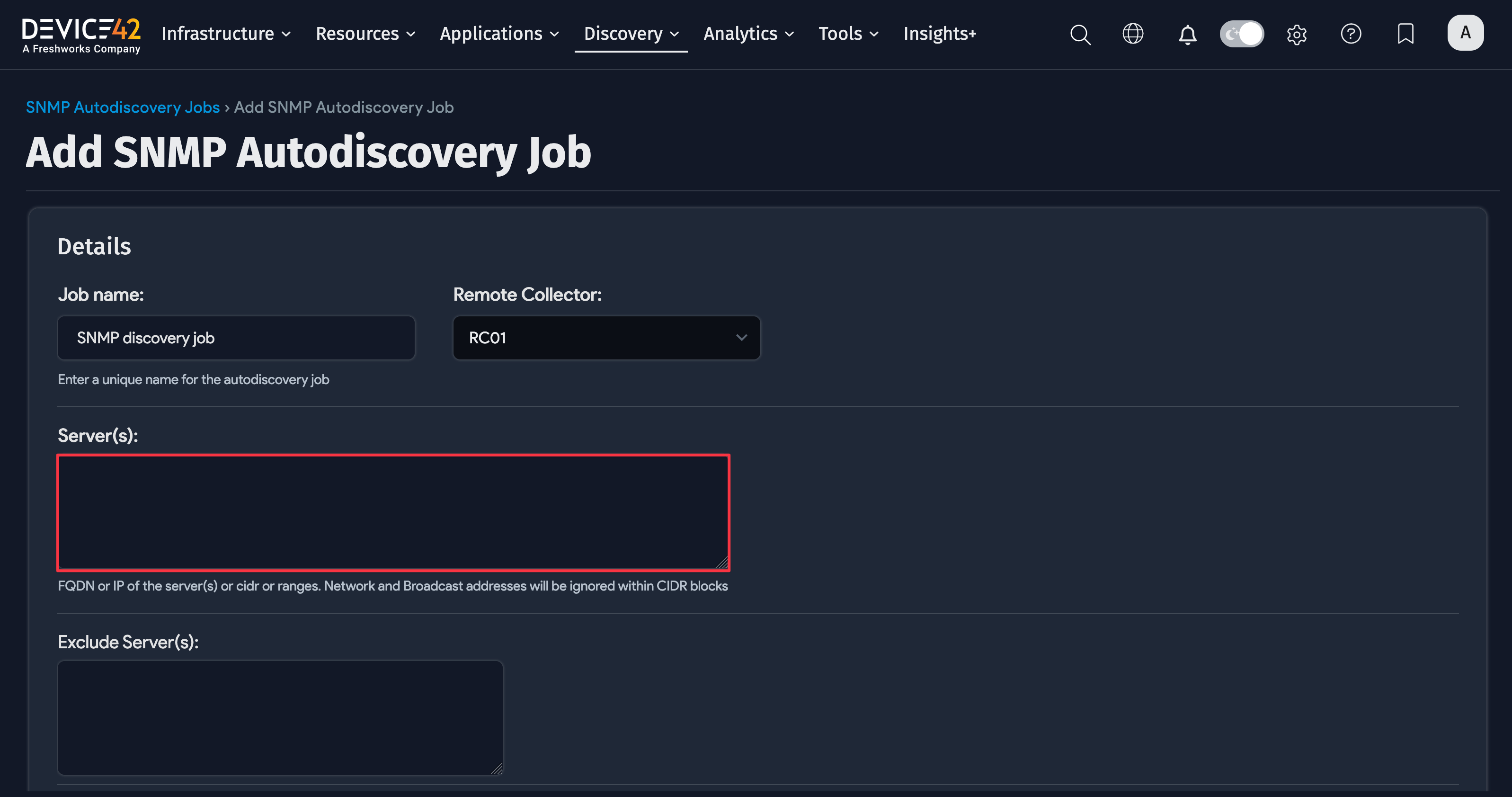Image resolution: width=1512 pixels, height=797 pixels.
Task: Open the notifications bell
Action: (1187, 34)
